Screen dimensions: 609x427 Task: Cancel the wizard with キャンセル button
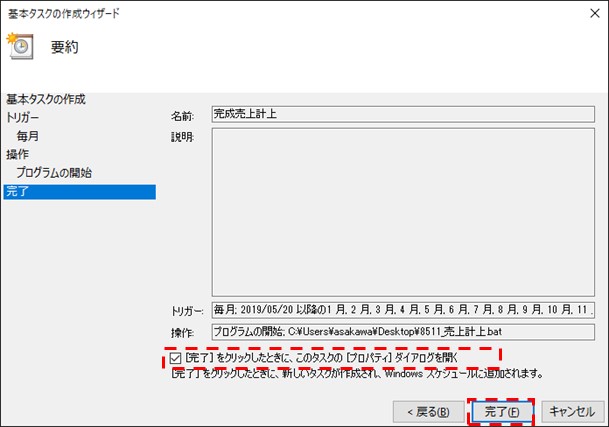point(571,411)
